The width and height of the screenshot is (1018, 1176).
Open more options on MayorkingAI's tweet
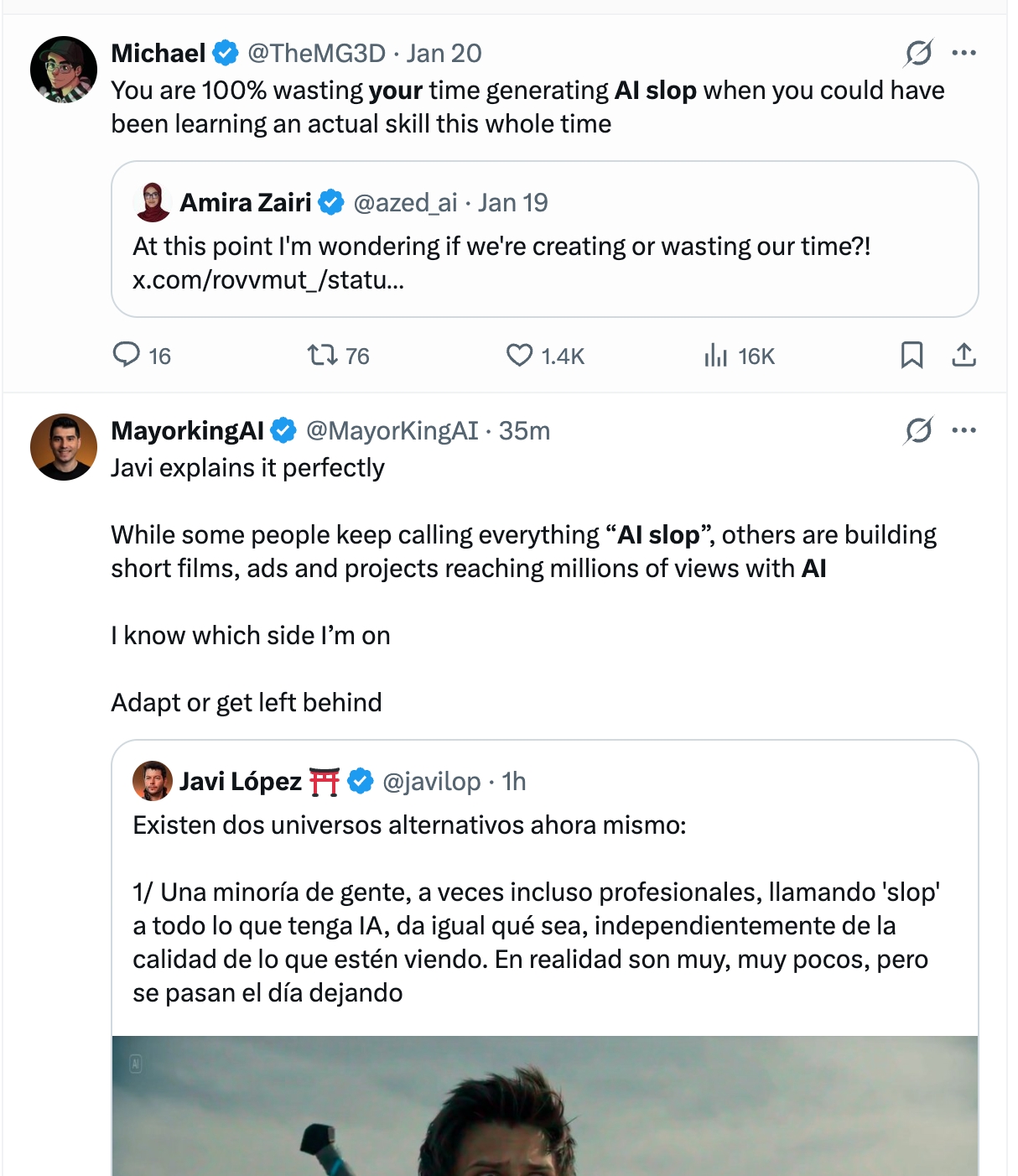click(x=965, y=430)
